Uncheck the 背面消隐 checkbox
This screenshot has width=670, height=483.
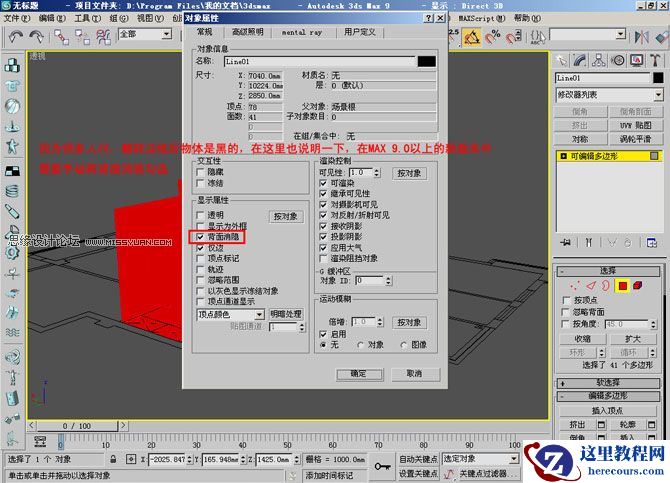[200, 237]
